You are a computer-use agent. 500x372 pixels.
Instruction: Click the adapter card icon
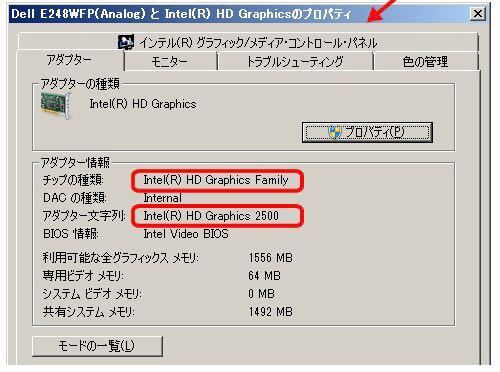coord(56,106)
